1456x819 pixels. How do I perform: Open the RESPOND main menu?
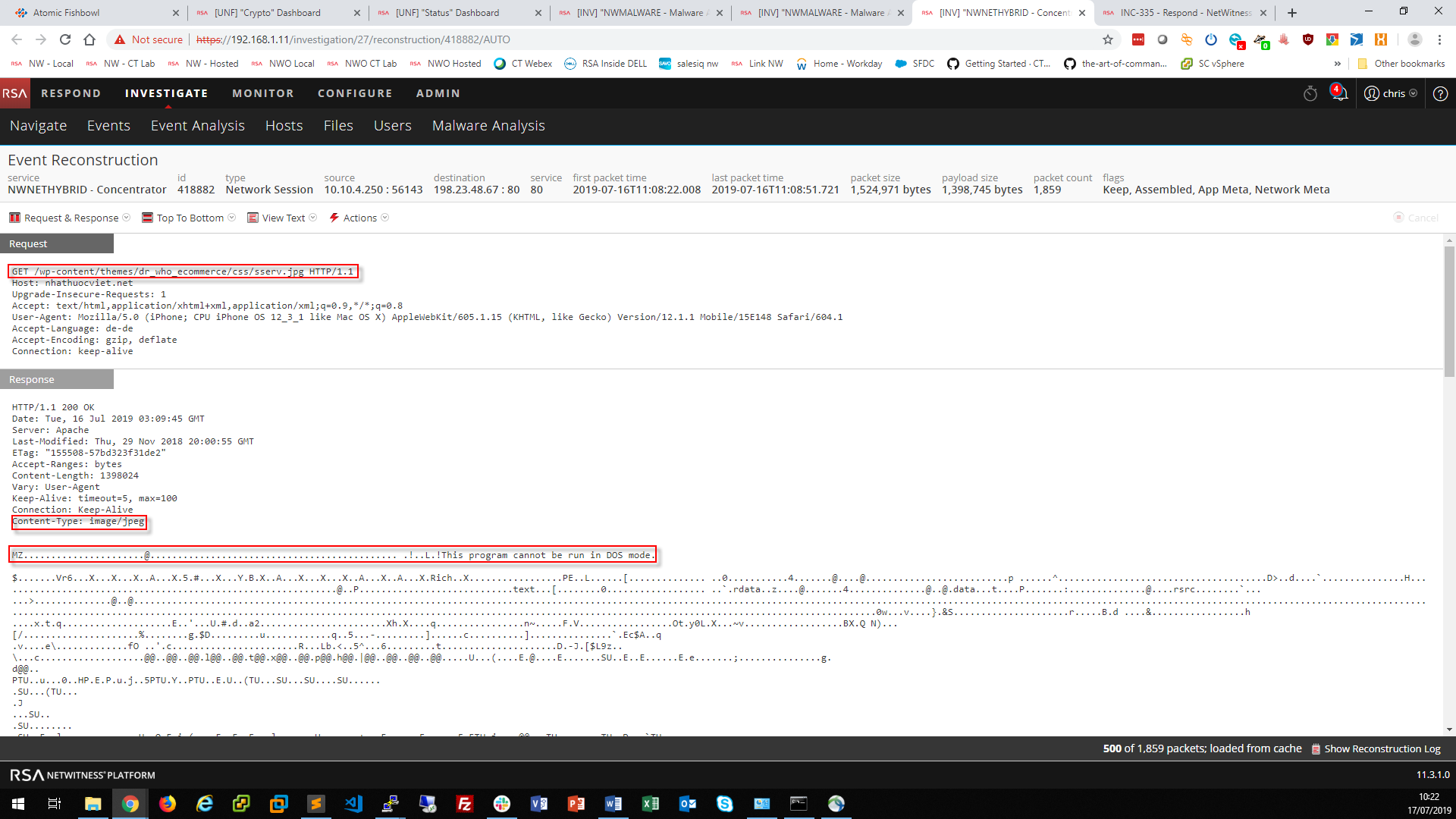[71, 93]
